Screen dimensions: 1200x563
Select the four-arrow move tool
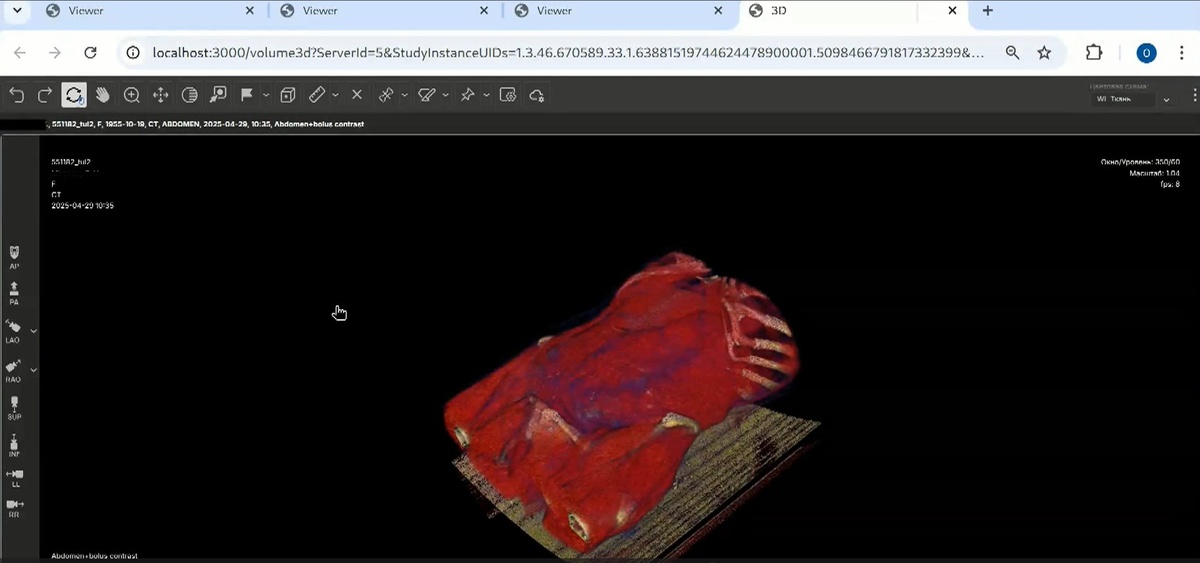(x=160, y=95)
